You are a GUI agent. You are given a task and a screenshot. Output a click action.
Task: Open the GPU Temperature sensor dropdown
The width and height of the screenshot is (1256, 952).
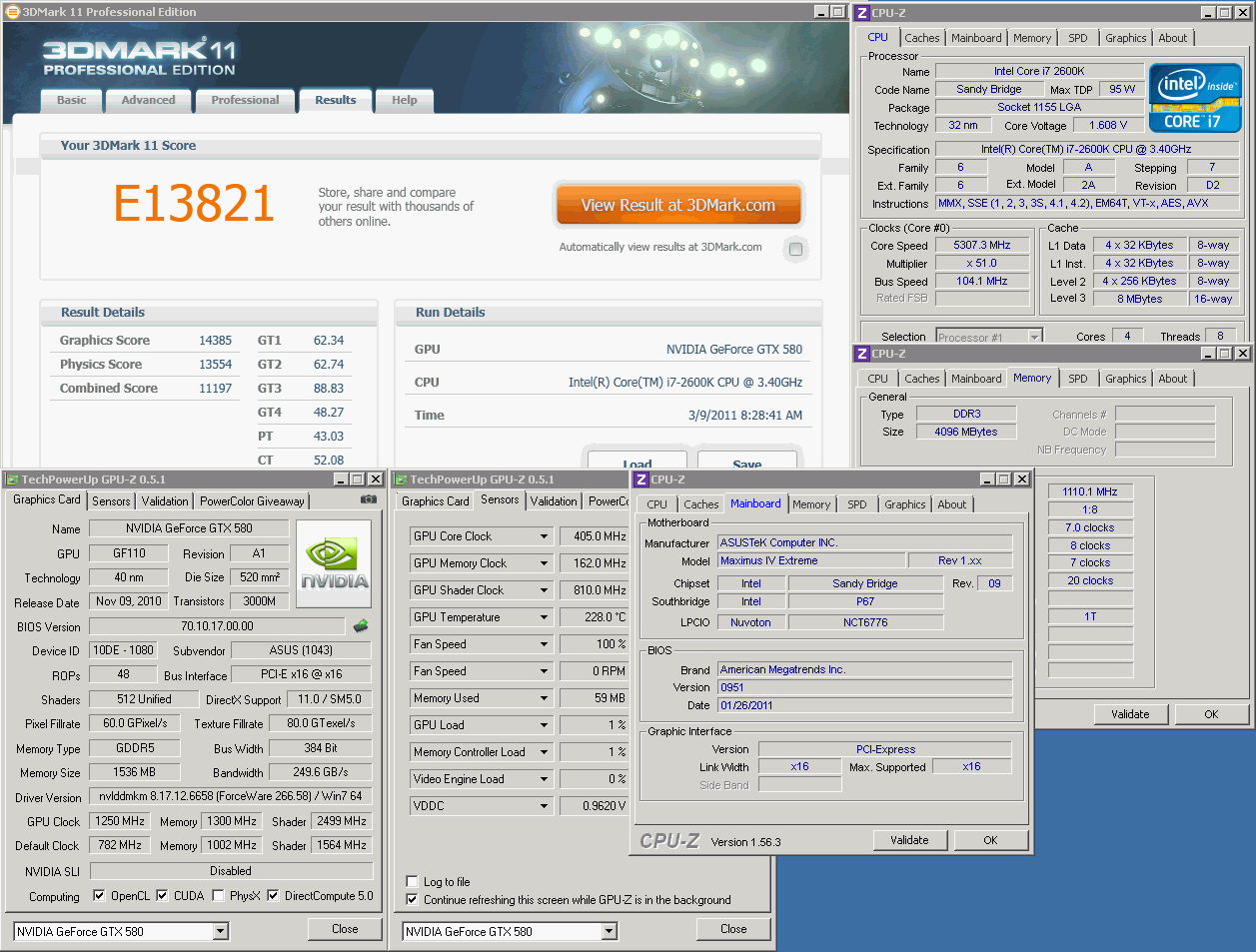pos(545,617)
